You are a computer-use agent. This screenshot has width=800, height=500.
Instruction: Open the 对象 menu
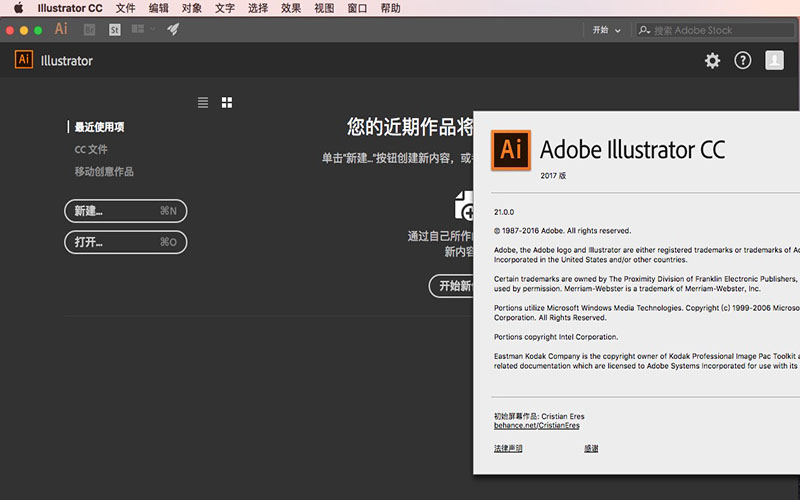click(192, 8)
